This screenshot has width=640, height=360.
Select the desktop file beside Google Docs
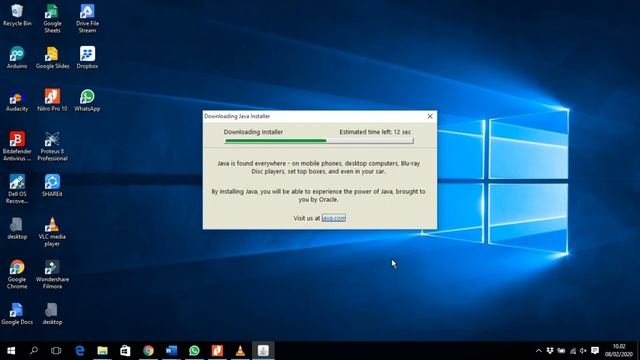(x=52, y=314)
